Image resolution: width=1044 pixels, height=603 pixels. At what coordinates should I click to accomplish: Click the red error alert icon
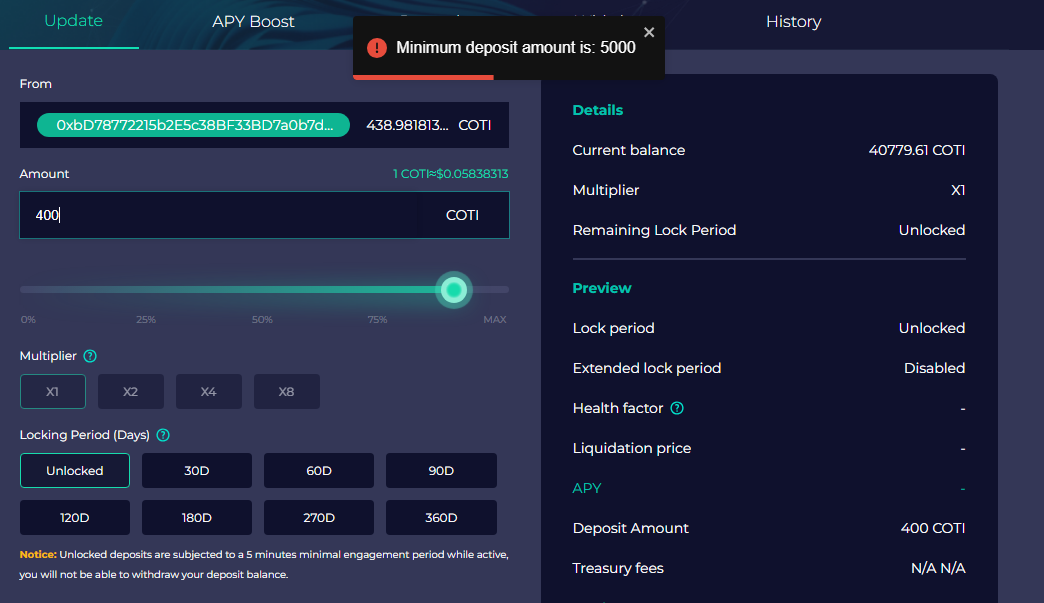377,48
